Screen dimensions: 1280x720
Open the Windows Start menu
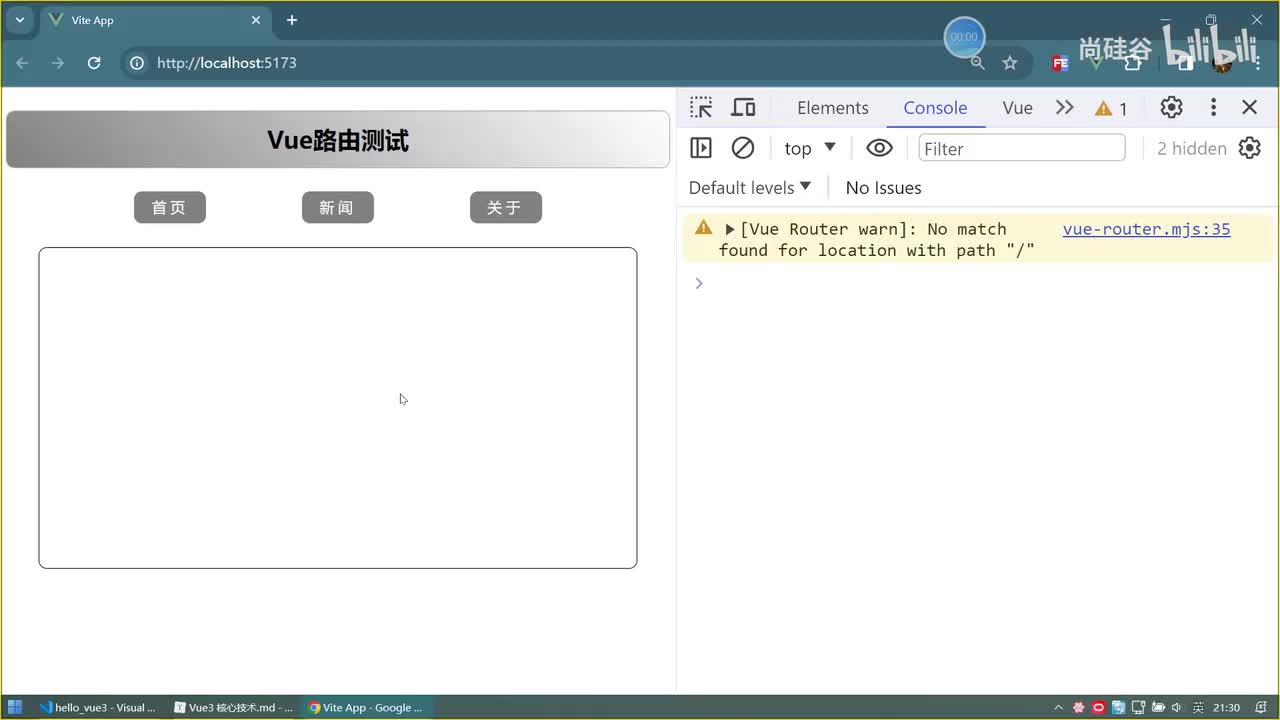(x=15, y=707)
